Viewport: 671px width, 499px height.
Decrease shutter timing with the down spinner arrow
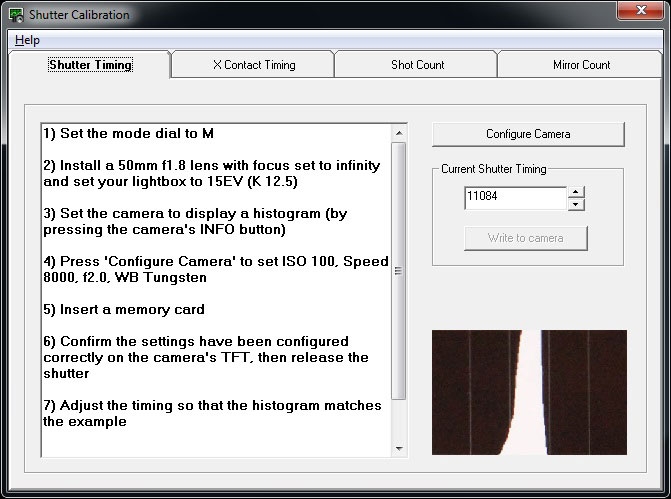pos(576,204)
